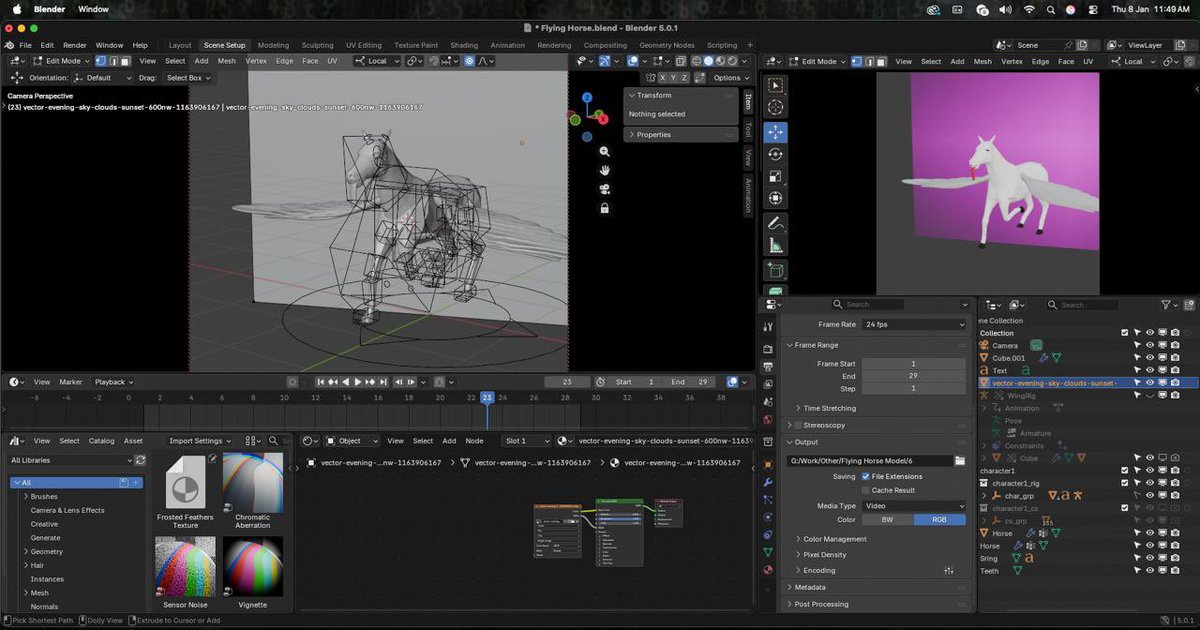
Task: Enable the Stereoscopy checkbox
Action: click(x=797, y=425)
